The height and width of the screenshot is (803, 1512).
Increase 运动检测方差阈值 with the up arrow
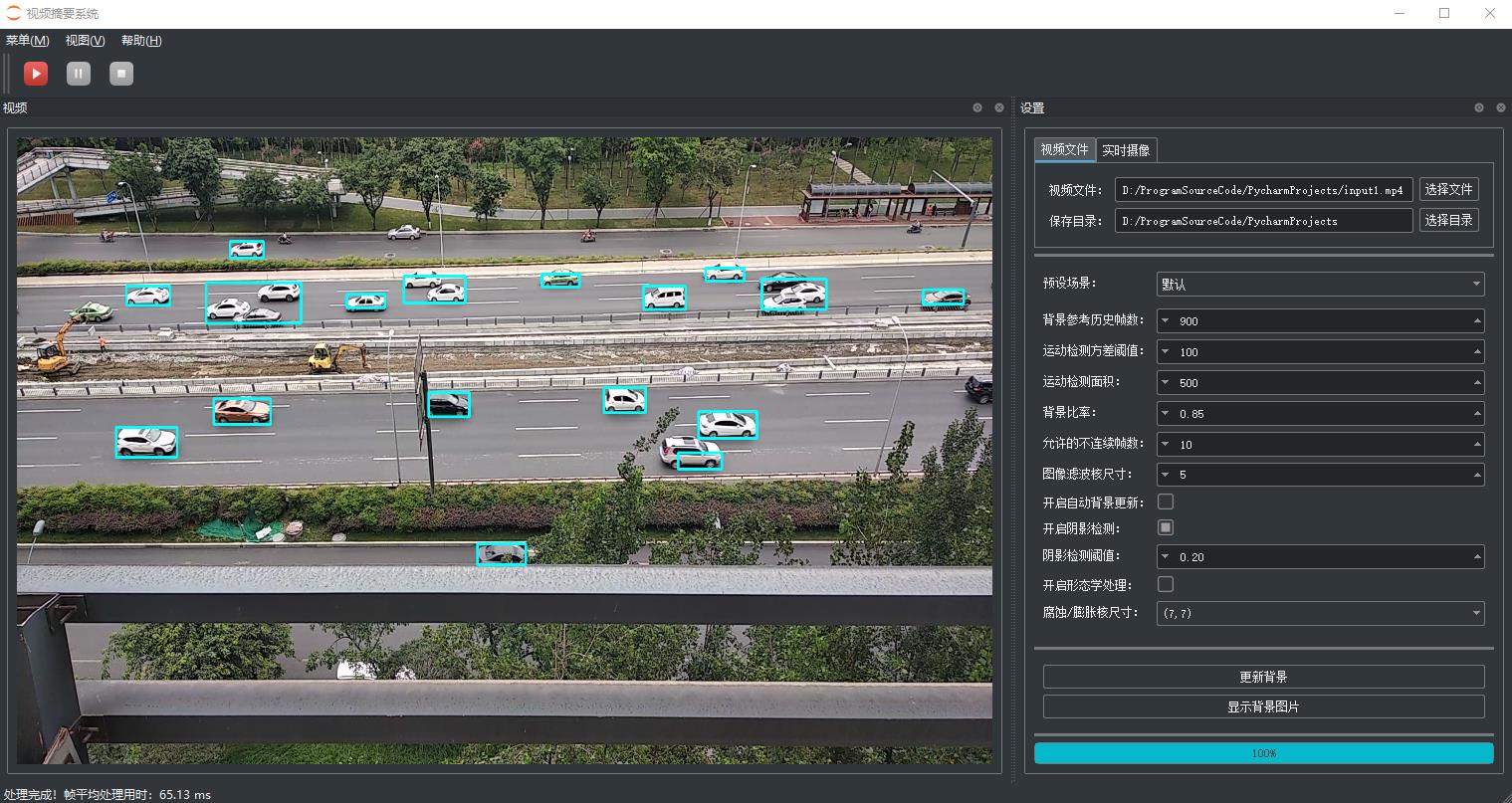[1477, 351]
